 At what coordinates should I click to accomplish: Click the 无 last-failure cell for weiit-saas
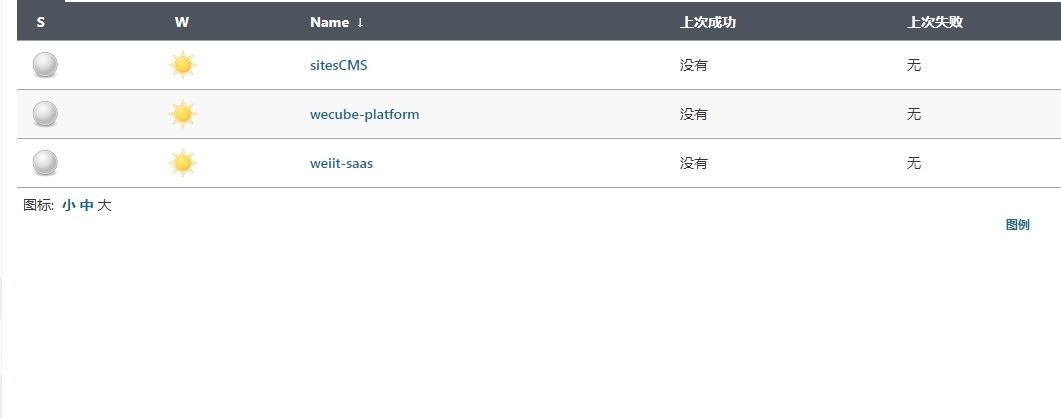(913, 164)
